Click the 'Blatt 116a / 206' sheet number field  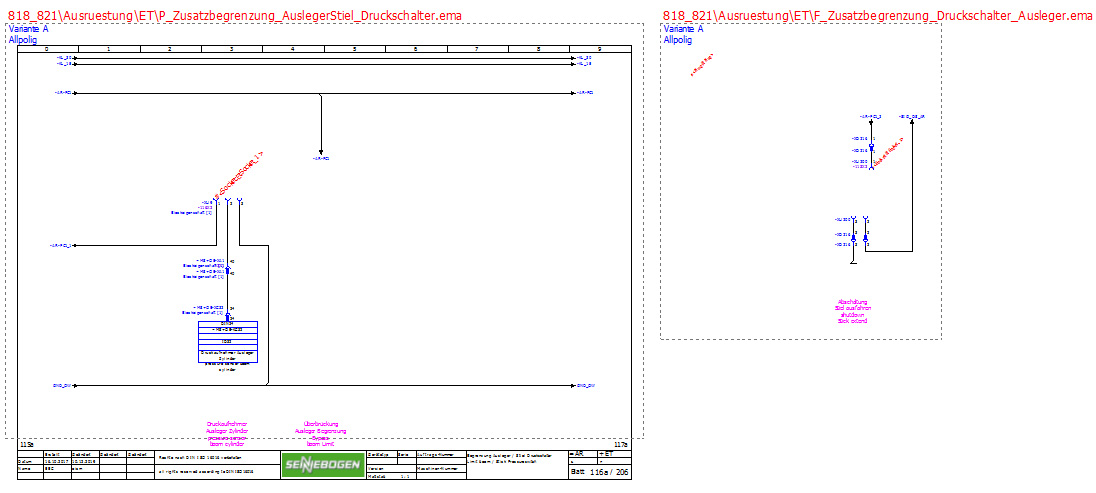(x=598, y=471)
